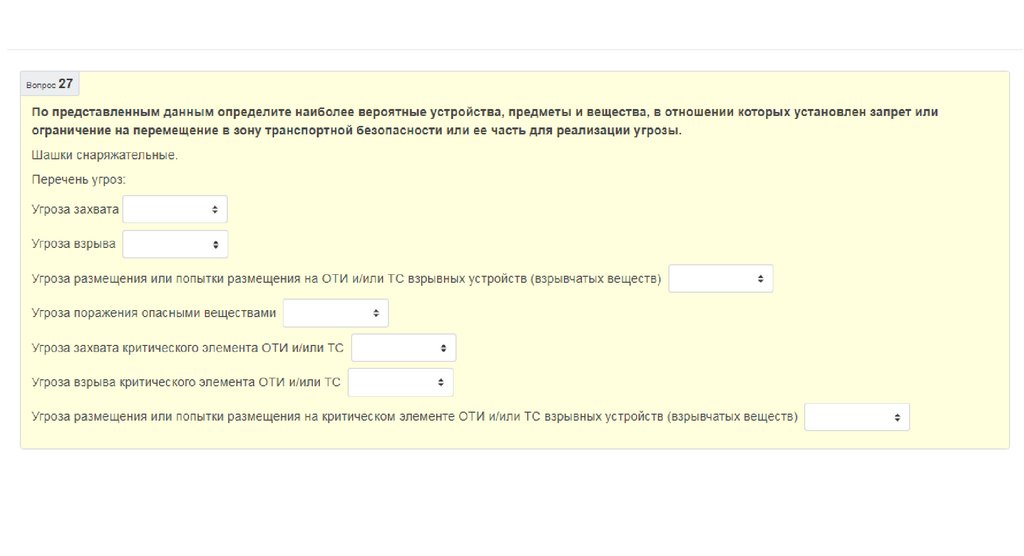
Task: Click label 'Угроза взрыва критического элемента ОТИ'
Action: click(x=186, y=382)
